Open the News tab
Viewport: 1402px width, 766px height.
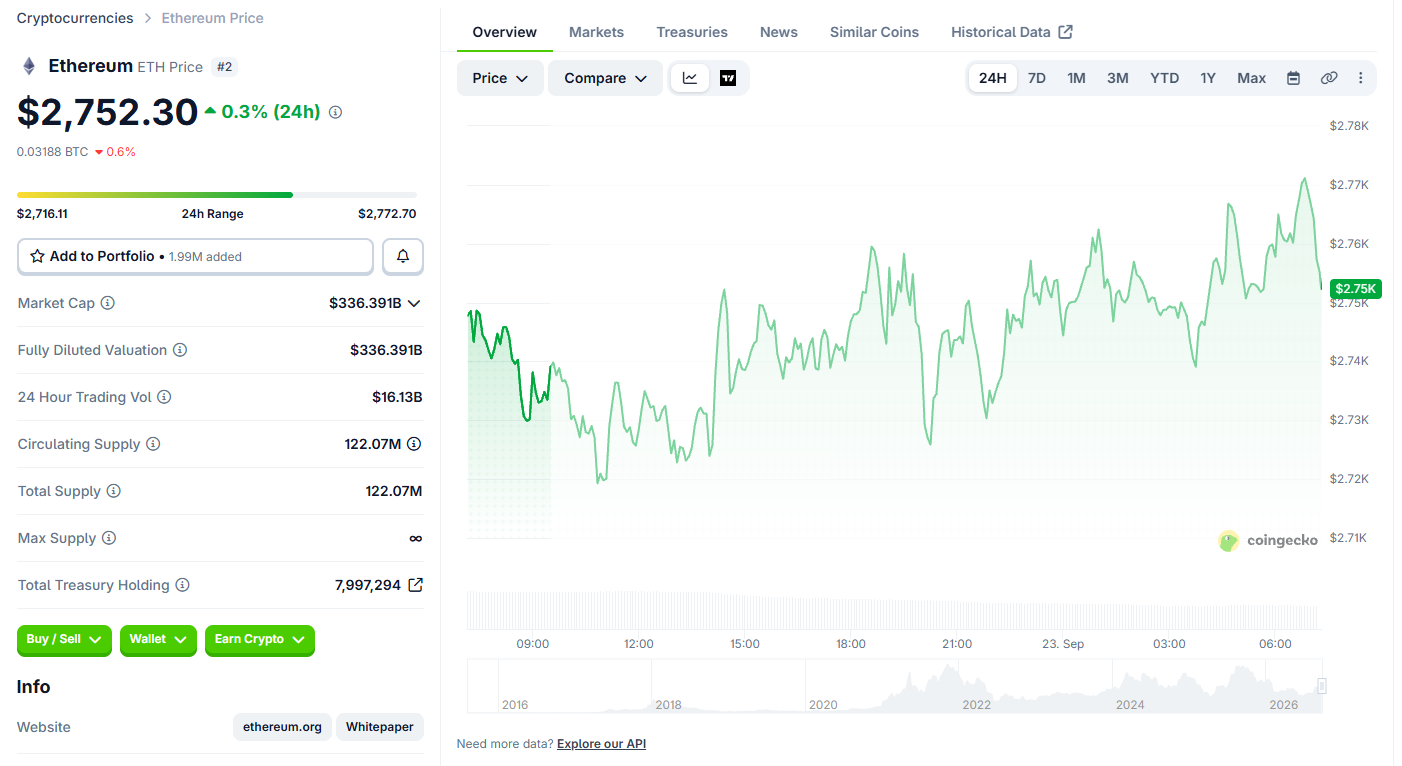tap(779, 32)
